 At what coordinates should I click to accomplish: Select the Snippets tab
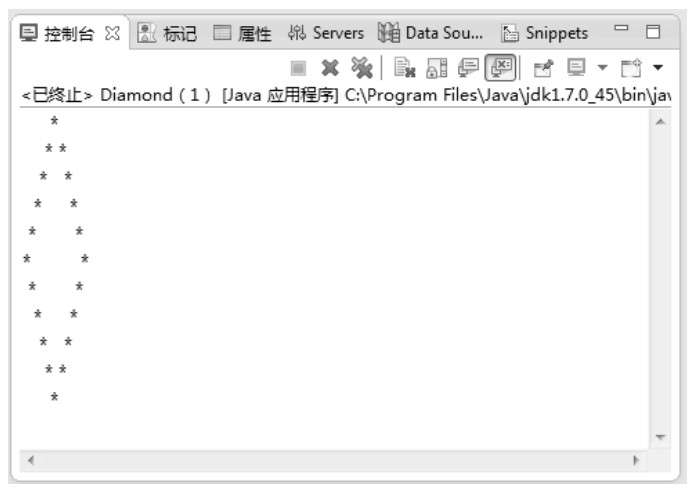545,33
